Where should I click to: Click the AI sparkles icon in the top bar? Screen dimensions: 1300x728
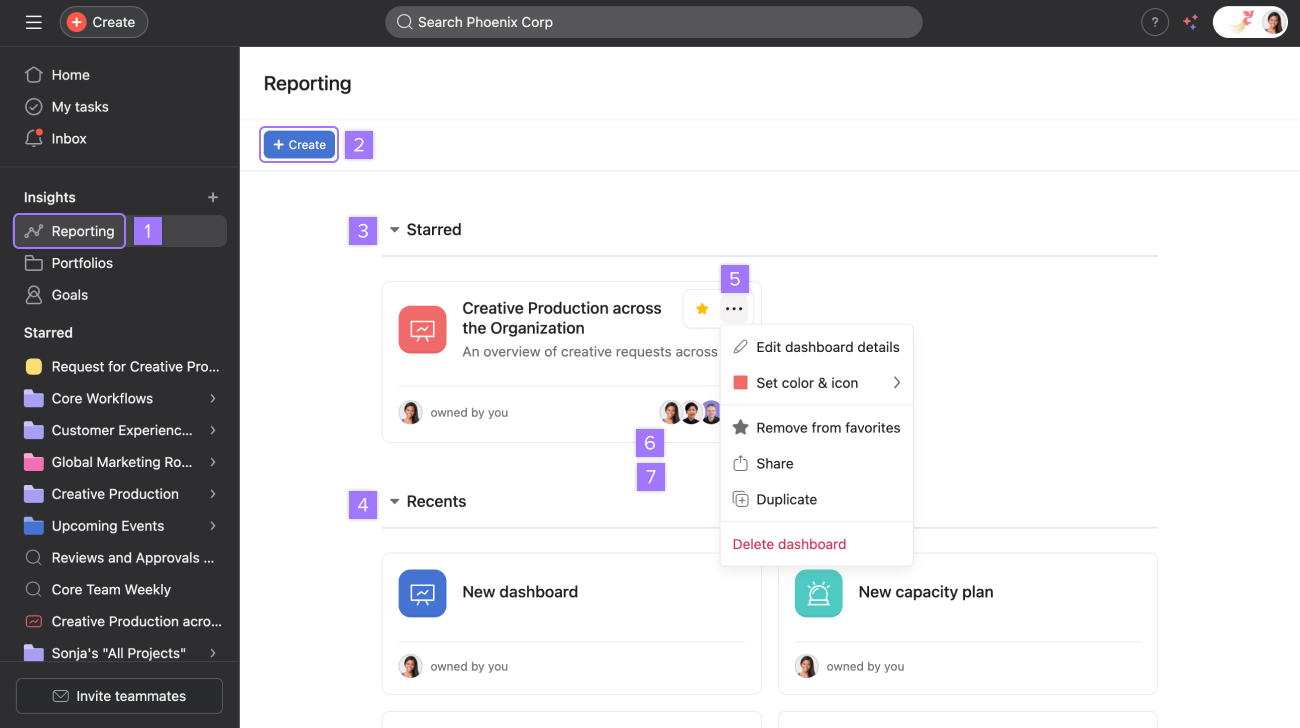[x=1190, y=21]
